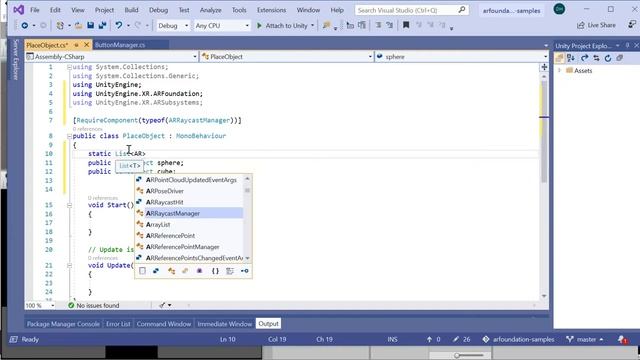The height and width of the screenshot is (360, 640).
Task: Toggle the namespaces braces filter in IntelliSense
Action: point(215,271)
